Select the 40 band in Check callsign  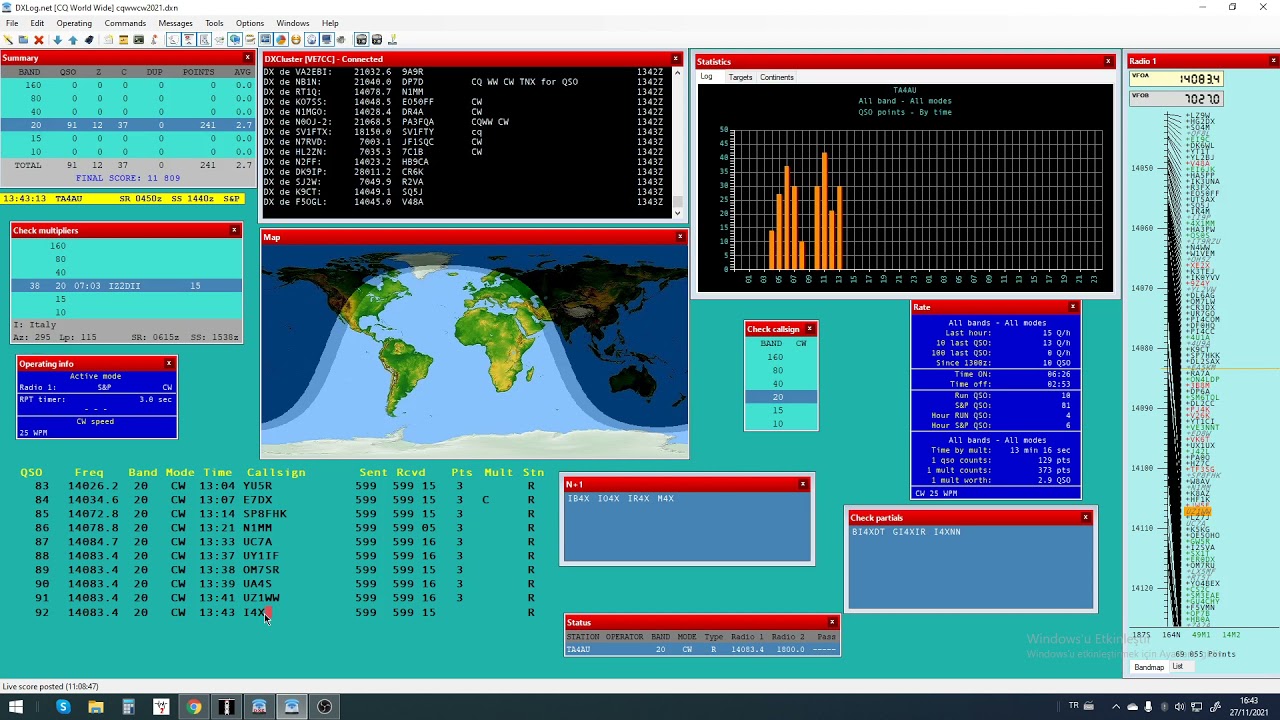click(781, 384)
